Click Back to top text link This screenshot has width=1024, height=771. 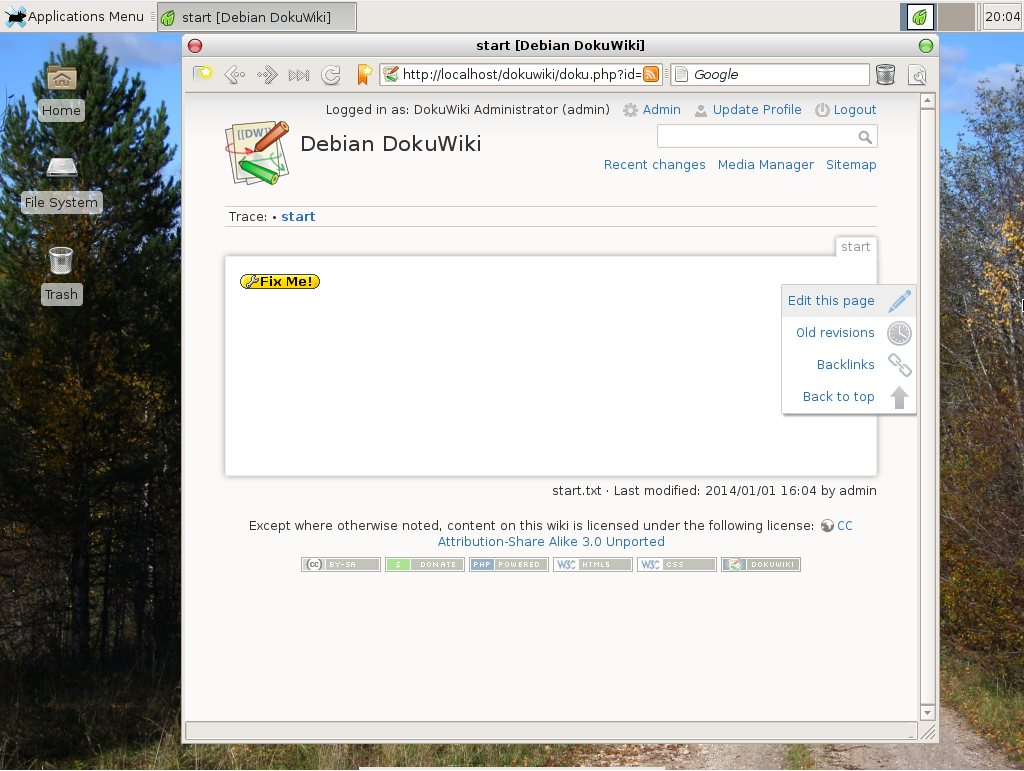click(838, 397)
